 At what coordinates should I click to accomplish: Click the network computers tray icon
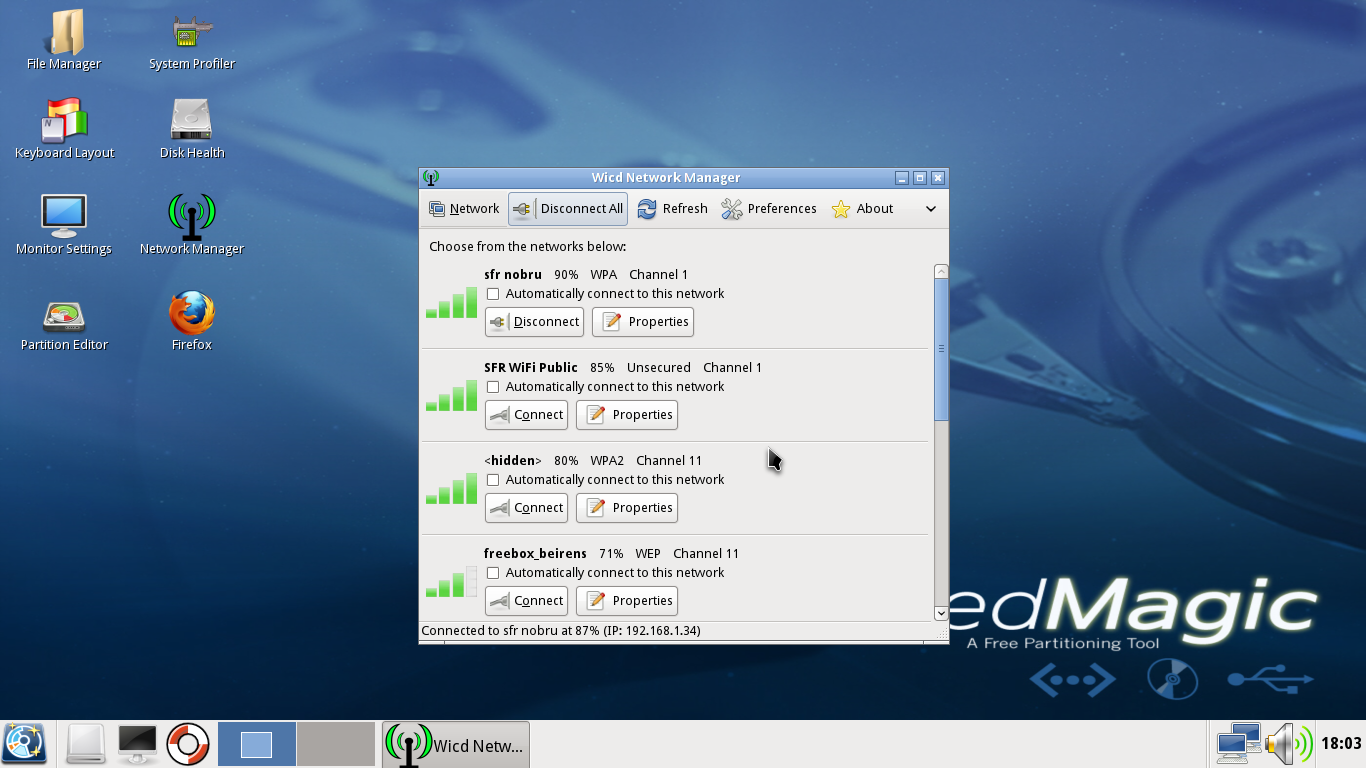(1238, 744)
